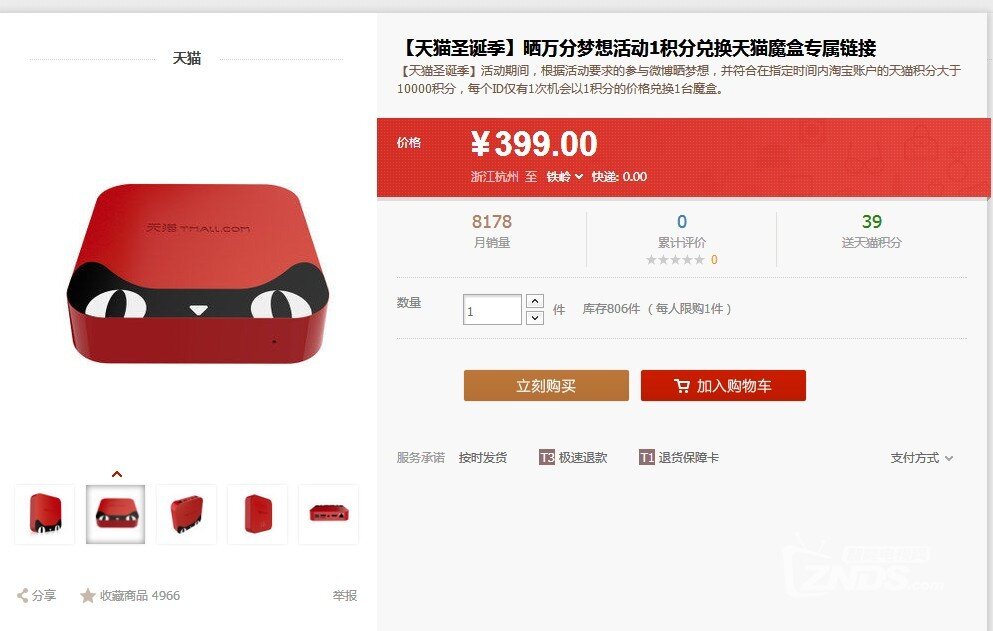Click the quantity input field
Image resolution: width=993 pixels, height=631 pixels.
click(492, 310)
